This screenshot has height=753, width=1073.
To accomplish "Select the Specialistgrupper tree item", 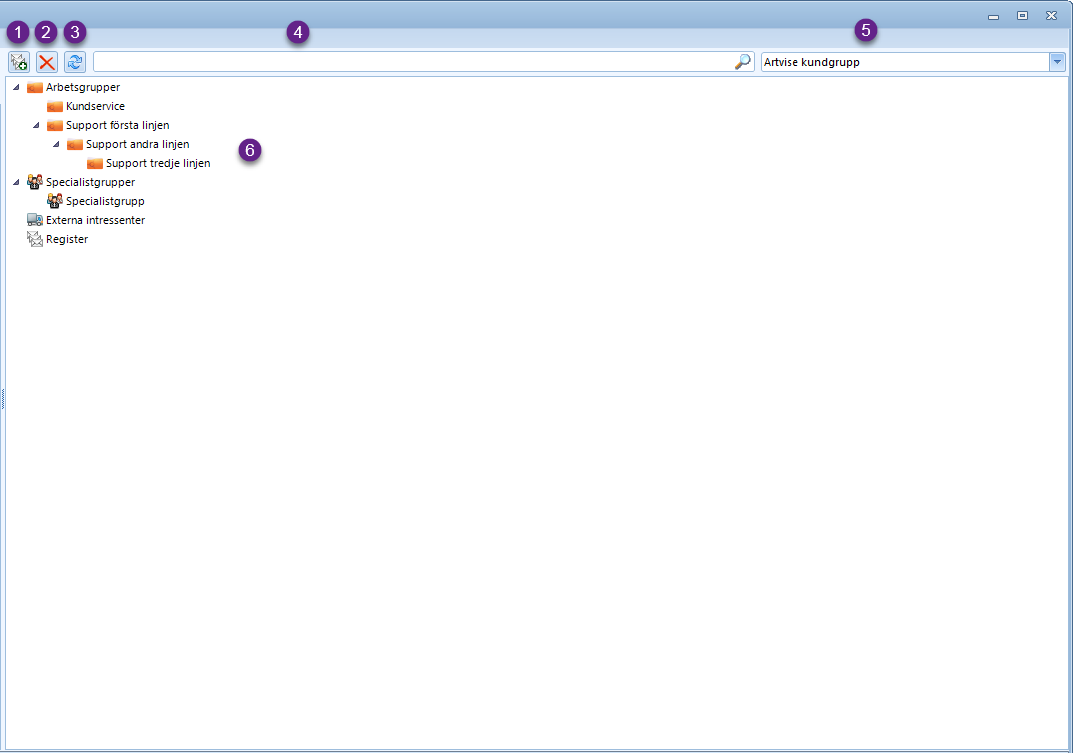I will (x=90, y=182).
